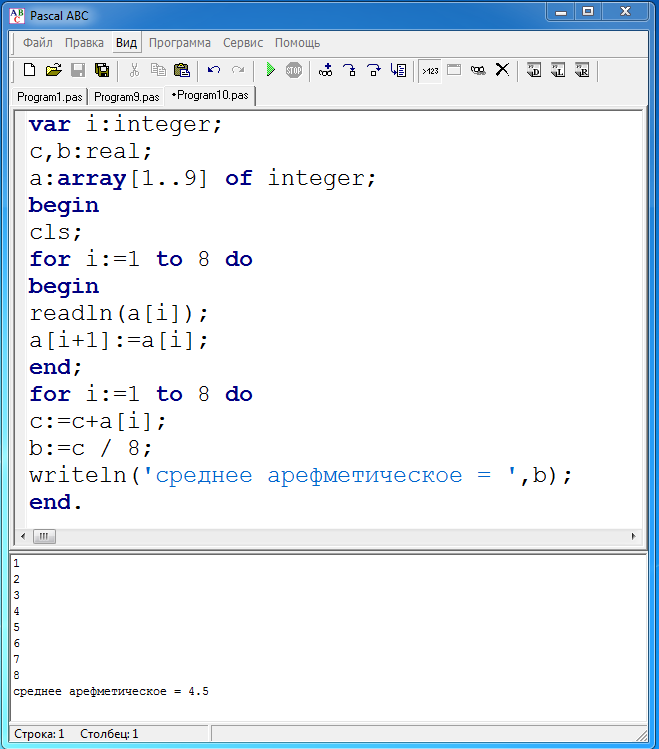Run the program with green arrow
This screenshot has height=749, width=659.
(x=270, y=70)
